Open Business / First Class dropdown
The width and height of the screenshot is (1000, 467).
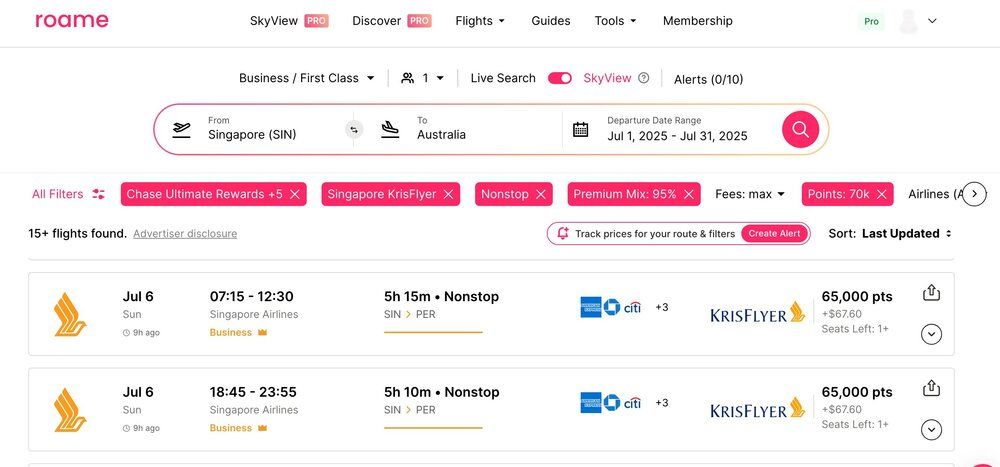click(x=307, y=78)
